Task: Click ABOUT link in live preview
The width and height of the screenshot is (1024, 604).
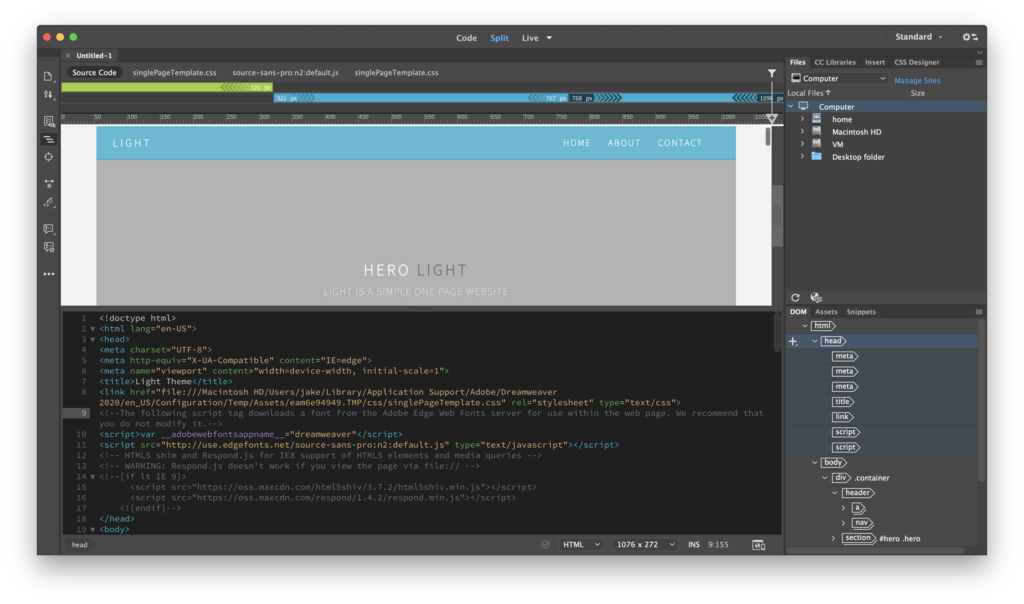Action: point(624,143)
